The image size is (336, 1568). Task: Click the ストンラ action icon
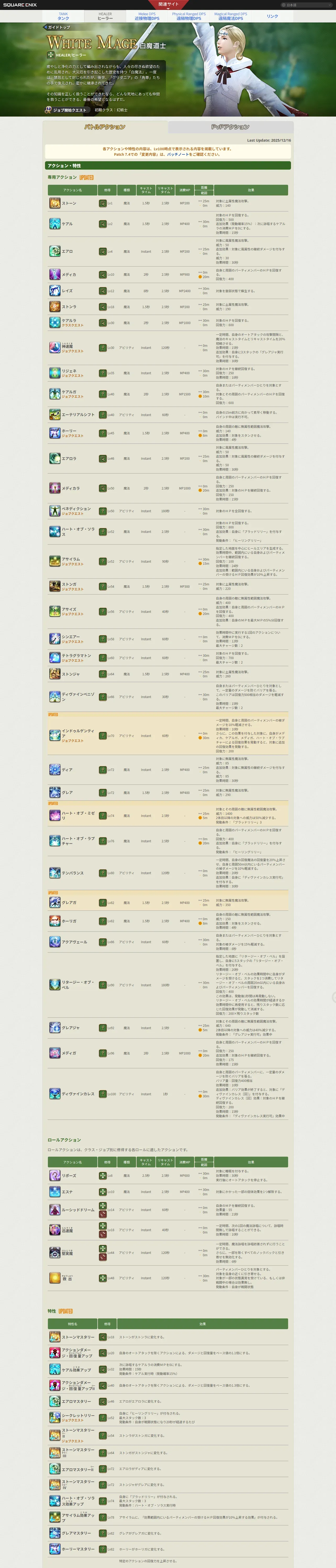pos(55,307)
